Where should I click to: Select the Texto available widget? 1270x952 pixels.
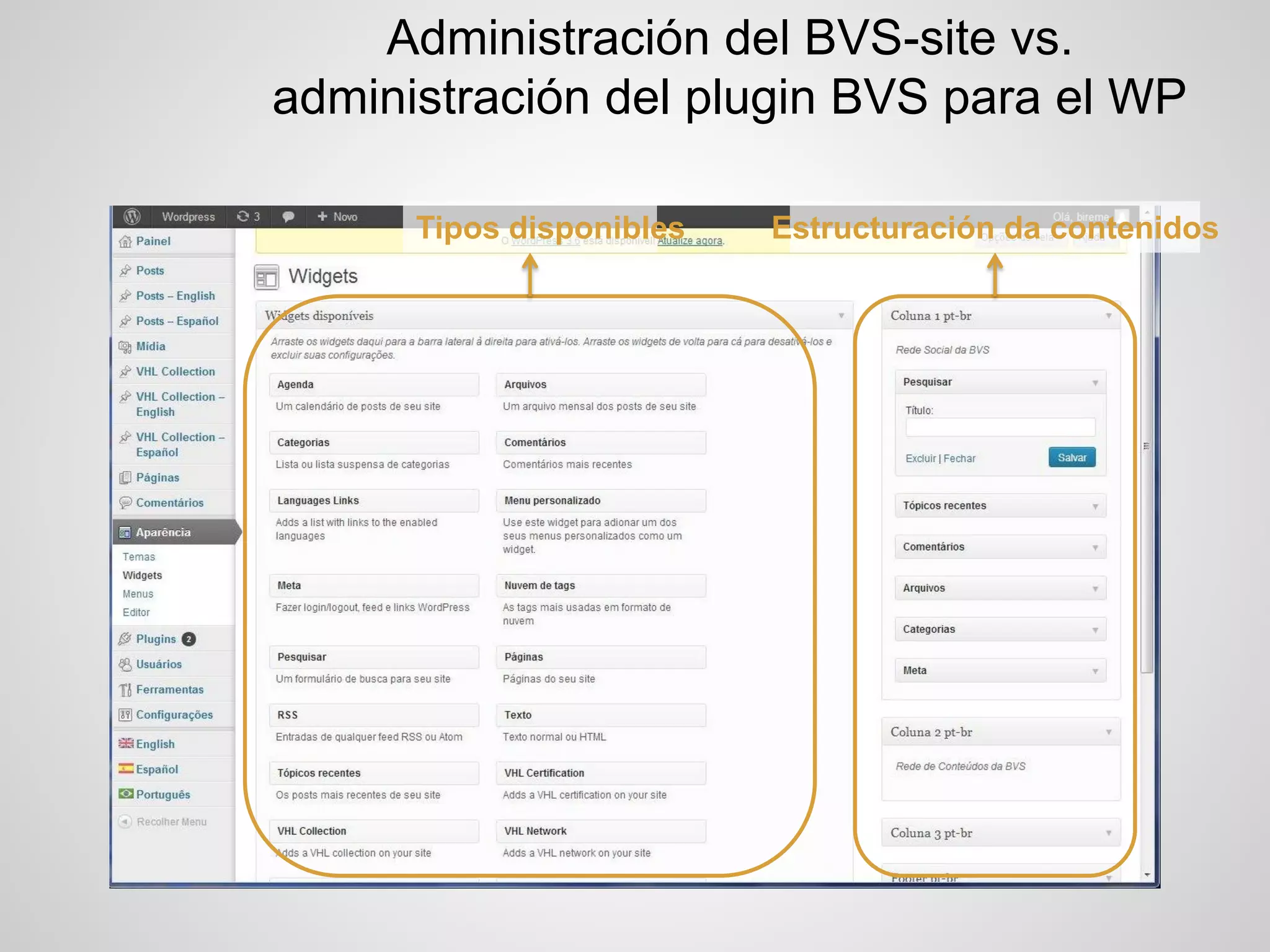[601, 715]
